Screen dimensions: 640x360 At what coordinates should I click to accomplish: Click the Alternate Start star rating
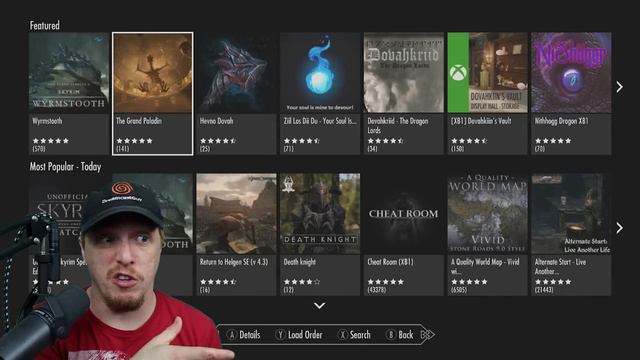click(x=553, y=282)
